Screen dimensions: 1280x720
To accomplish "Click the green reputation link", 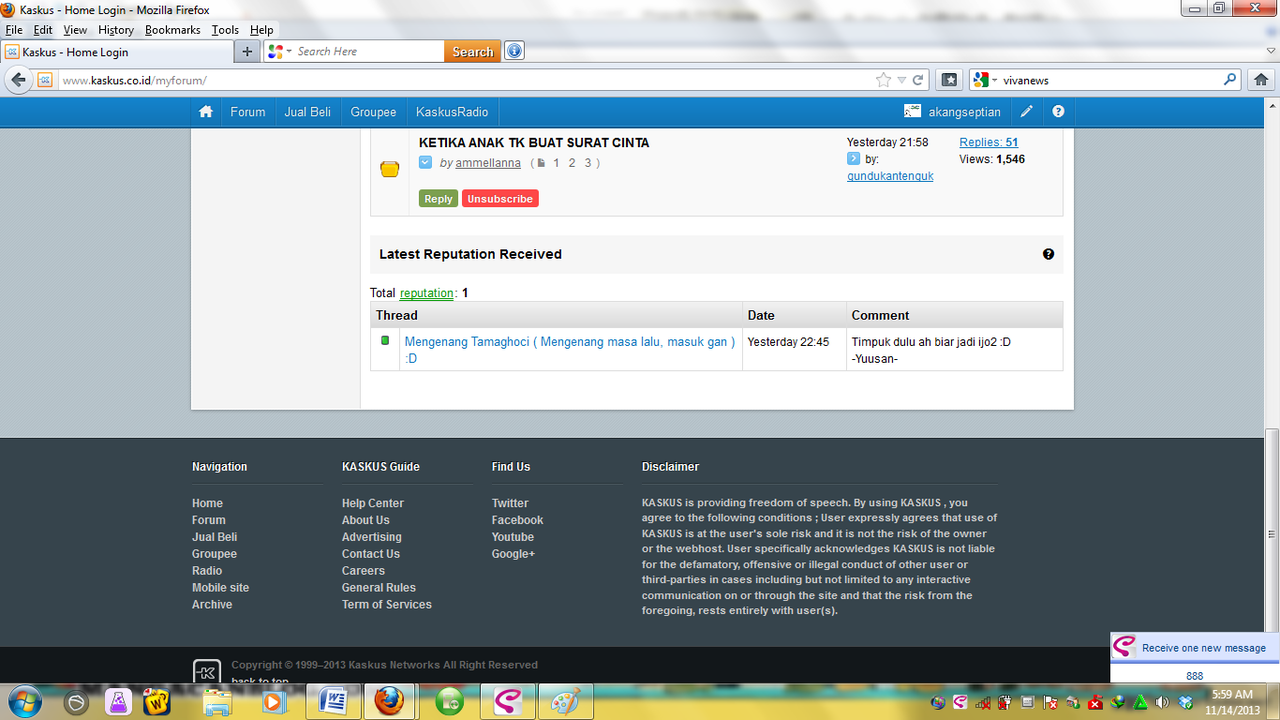I will 427,293.
